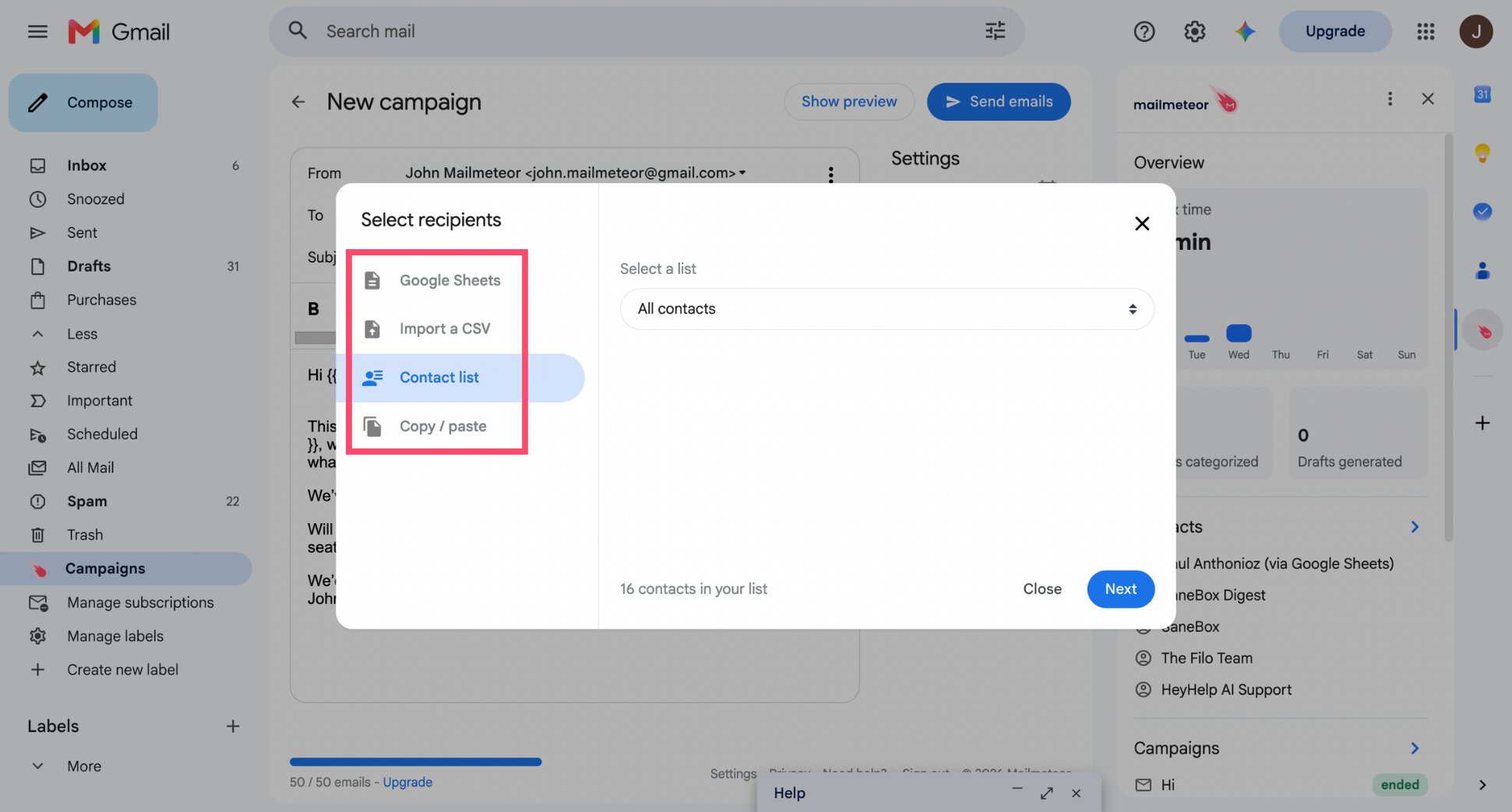Open the Snoozed folder
The image size is (1512, 812).
pyautogui.click(x=125, y=199)
